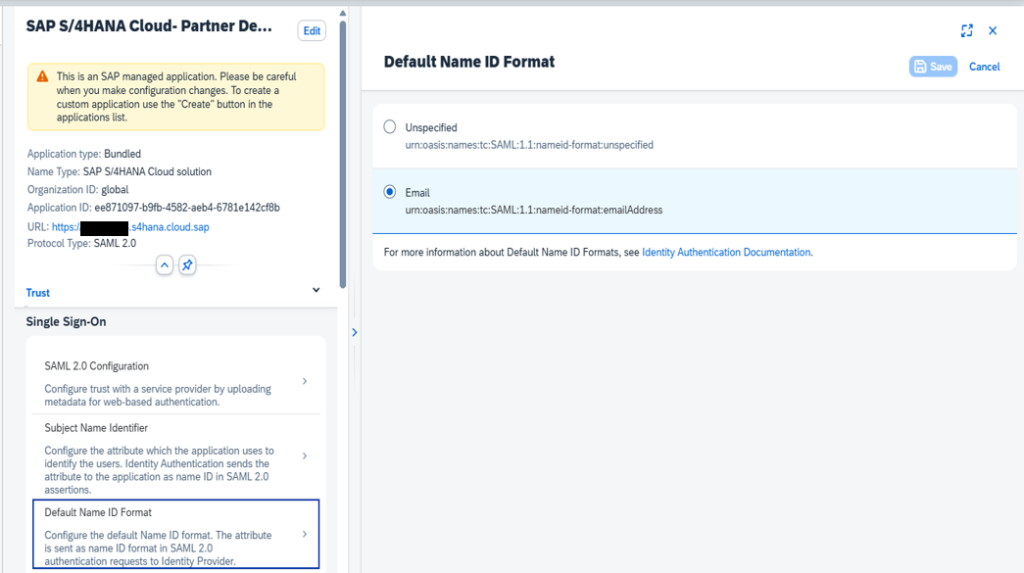Open the Identity Authentication Documentation link

tap(726, 253)
